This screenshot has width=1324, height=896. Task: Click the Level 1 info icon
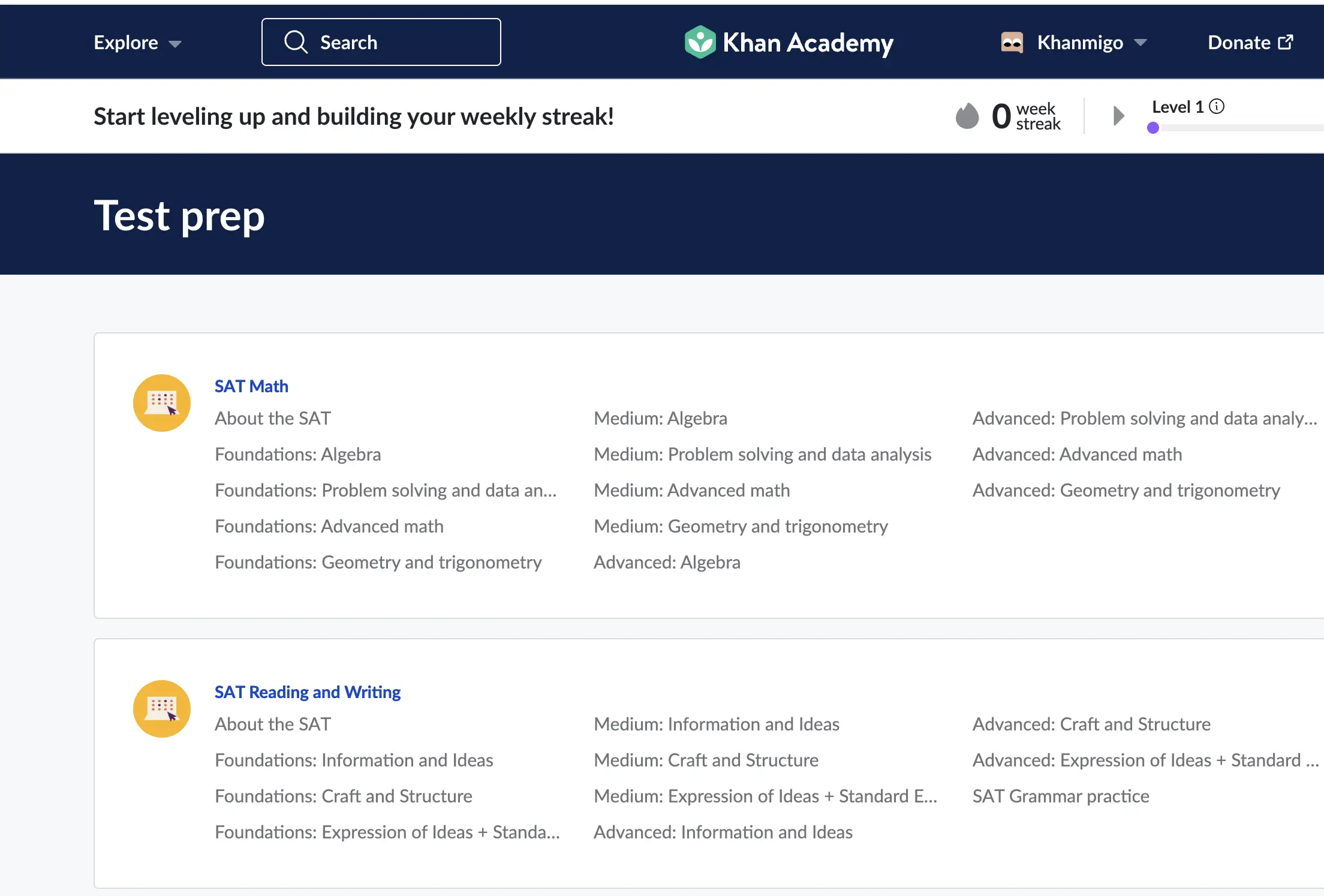(1217, 107)
